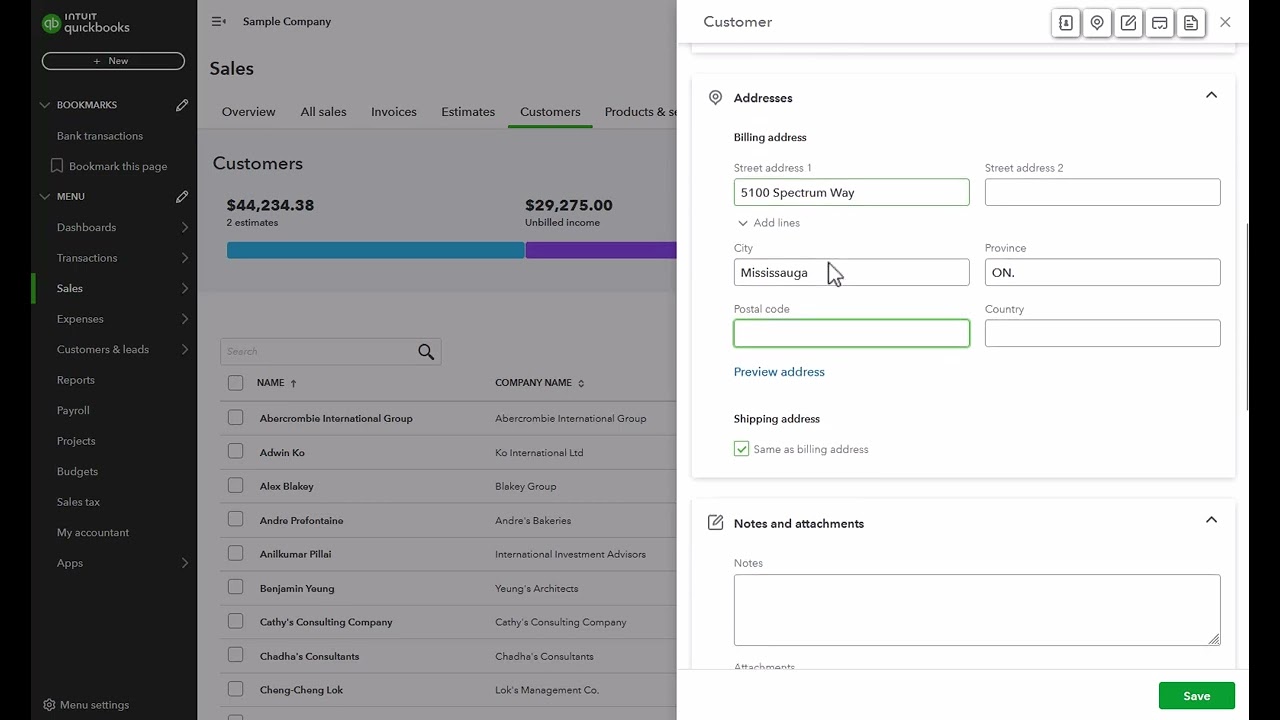
Task: Expand Add lines under street address
Action: tap(769, 223)
